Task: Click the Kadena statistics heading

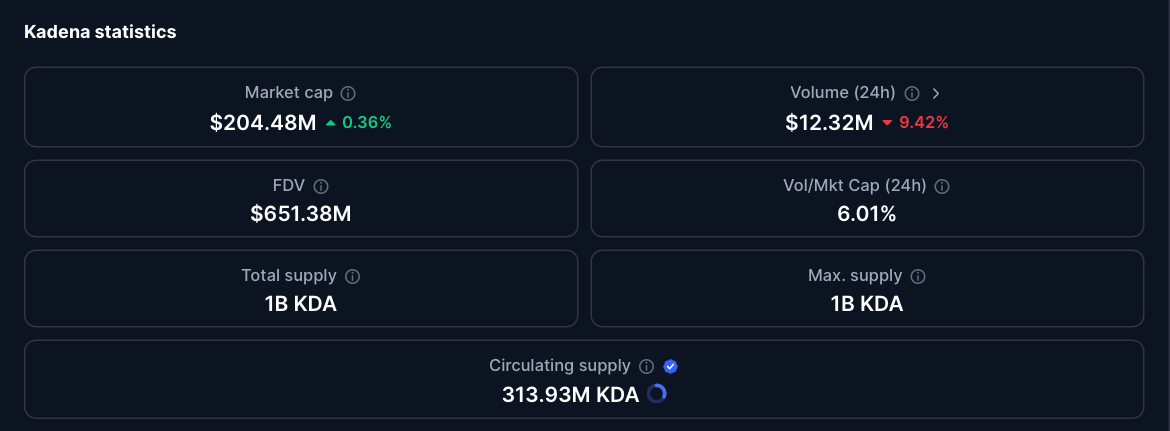Action: [x=100, y=32]
